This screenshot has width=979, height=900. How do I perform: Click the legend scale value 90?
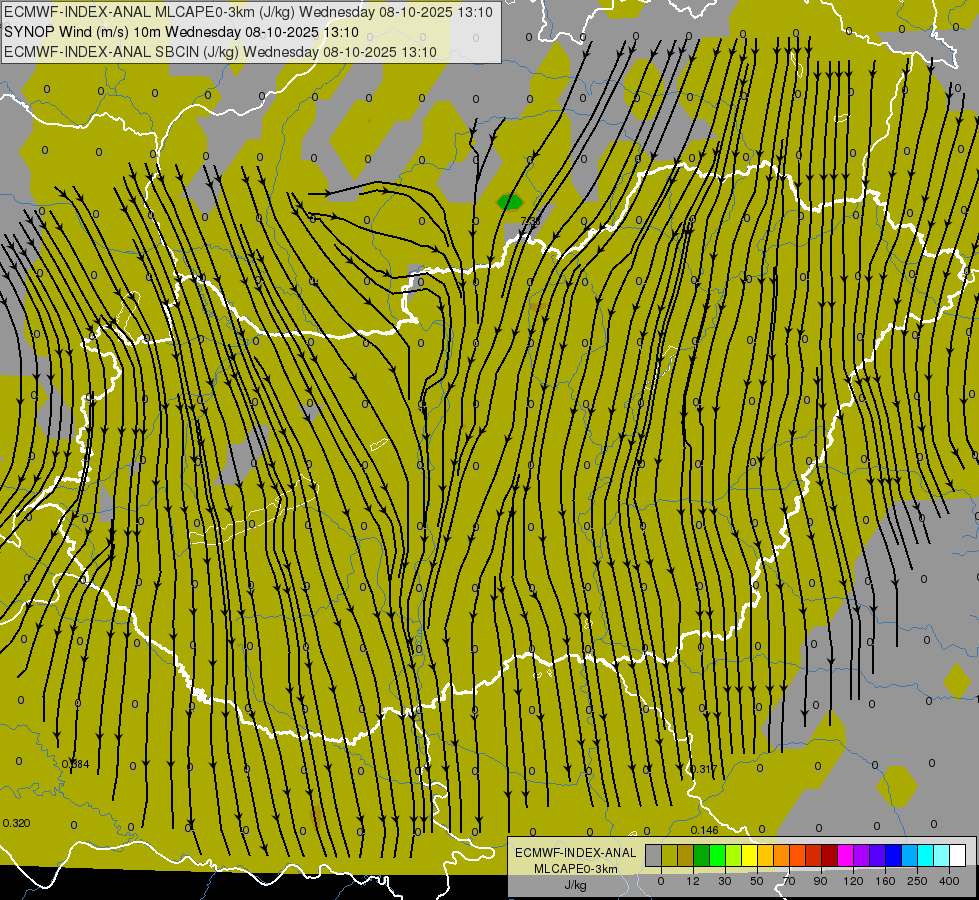820,881
